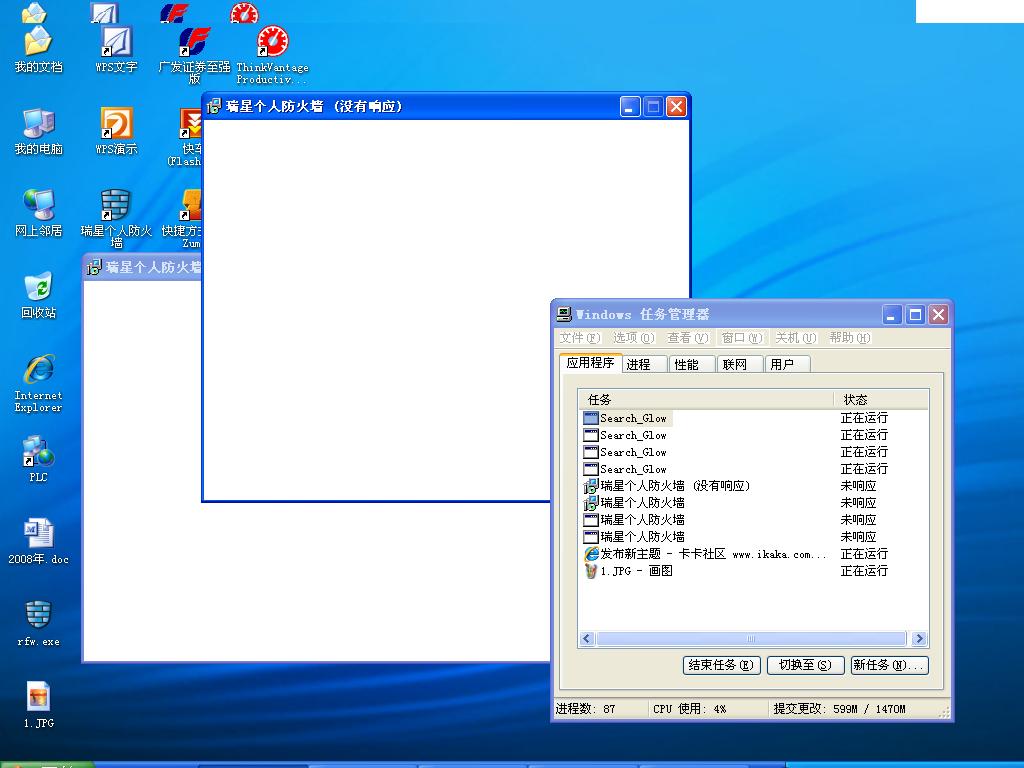Click the right arrow of the task list scrollbar
Screen dimensions: 1024x768
click(x=920, y=639)
